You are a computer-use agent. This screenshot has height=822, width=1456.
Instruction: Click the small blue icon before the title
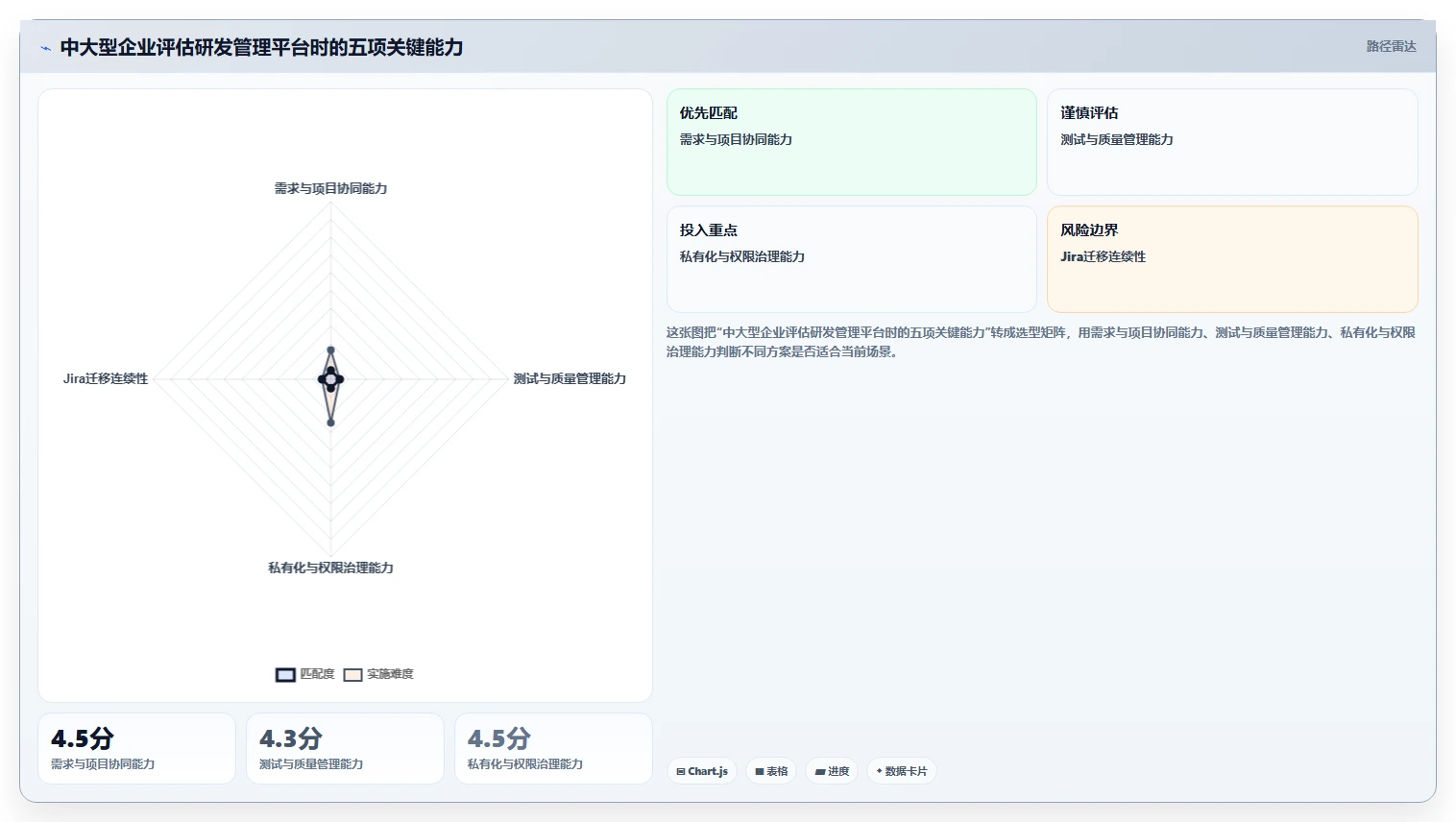45,48
